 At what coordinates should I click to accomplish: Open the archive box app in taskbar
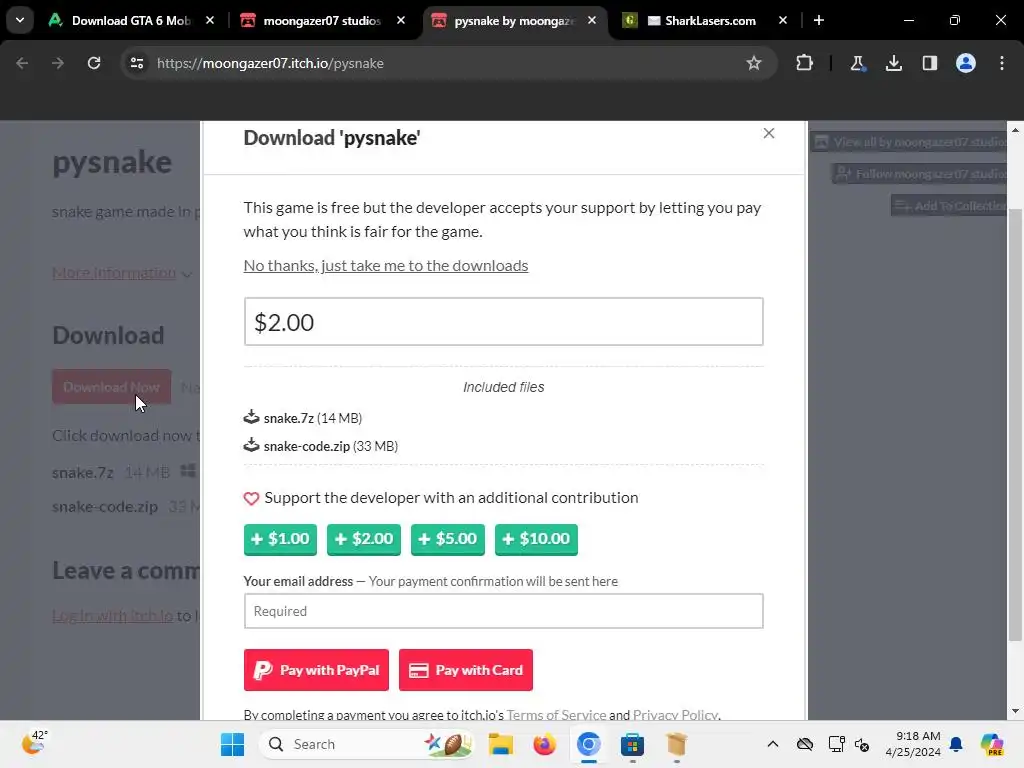[x=677, y=744]
